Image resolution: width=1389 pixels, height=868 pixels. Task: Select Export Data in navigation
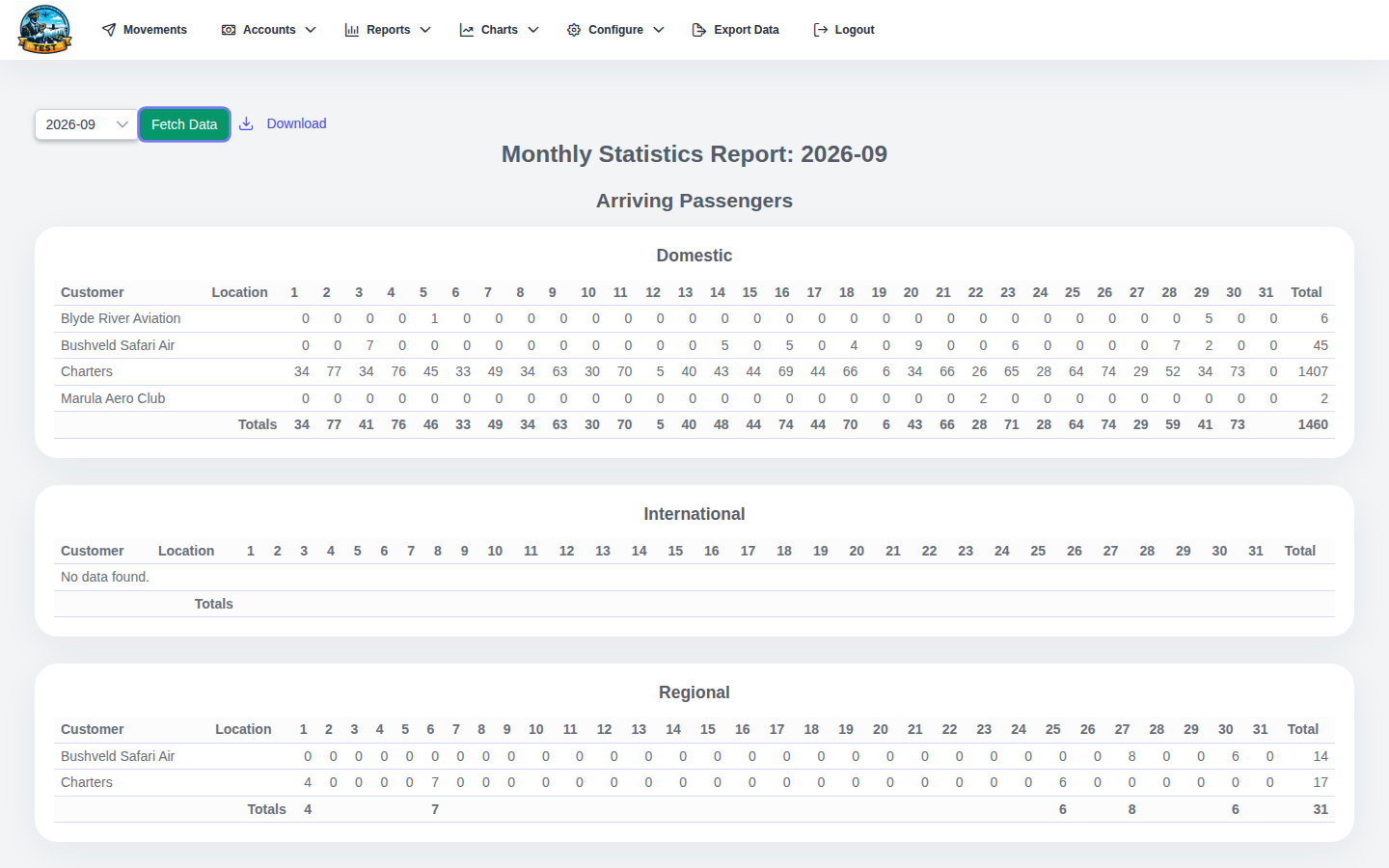tap(736, 30)
